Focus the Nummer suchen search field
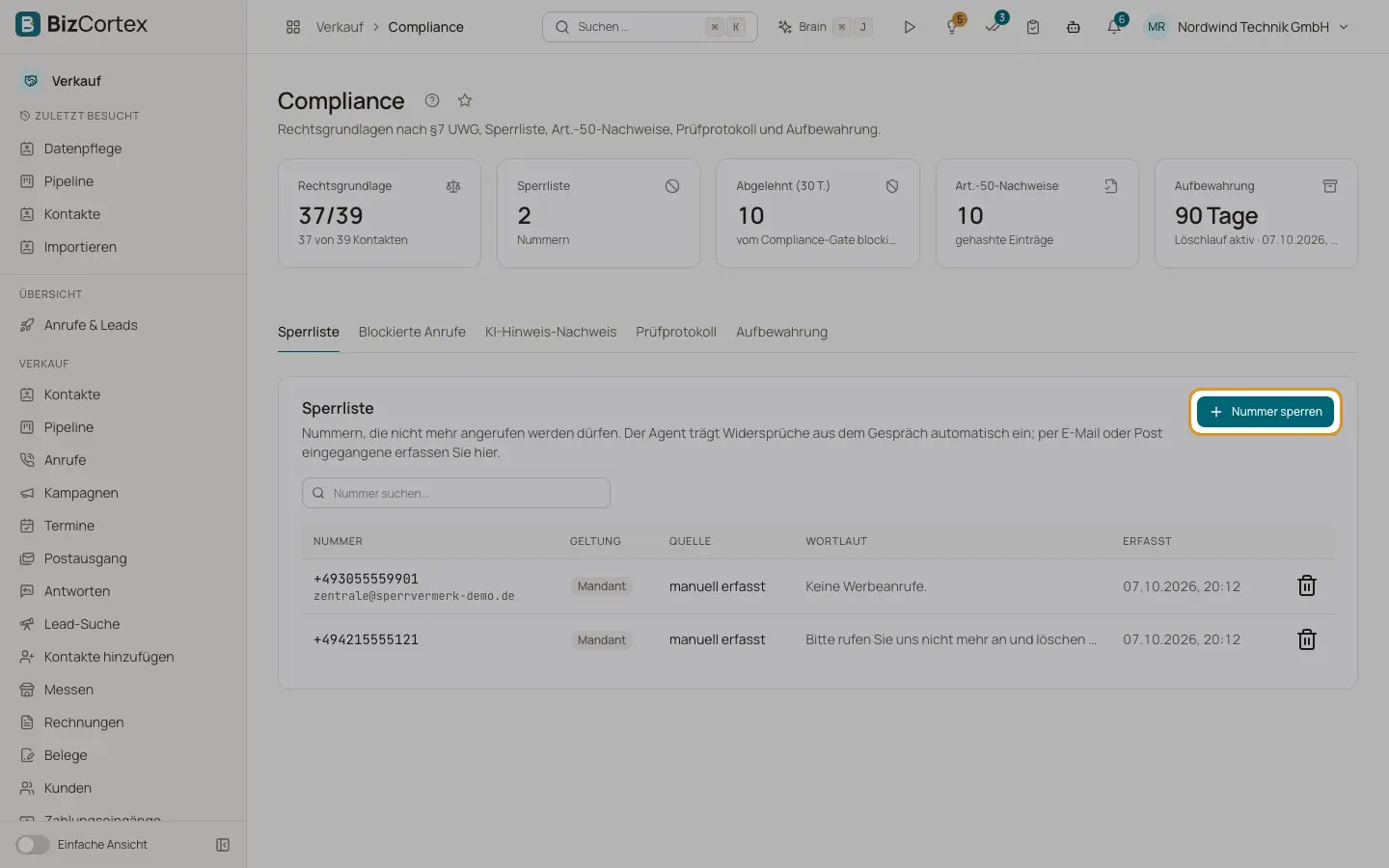This screenshot has width=1389, height=868. tap(456, 493)
